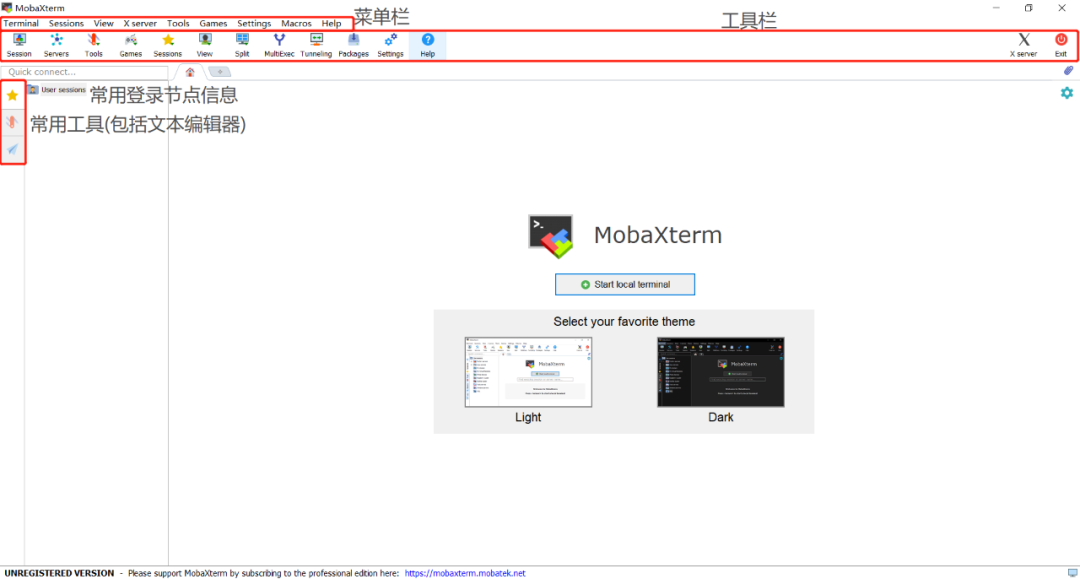The image size is (1080, 579).
Task: Launch Games from the toolbar
Action: pyautogui.click(x=130, y=44)
